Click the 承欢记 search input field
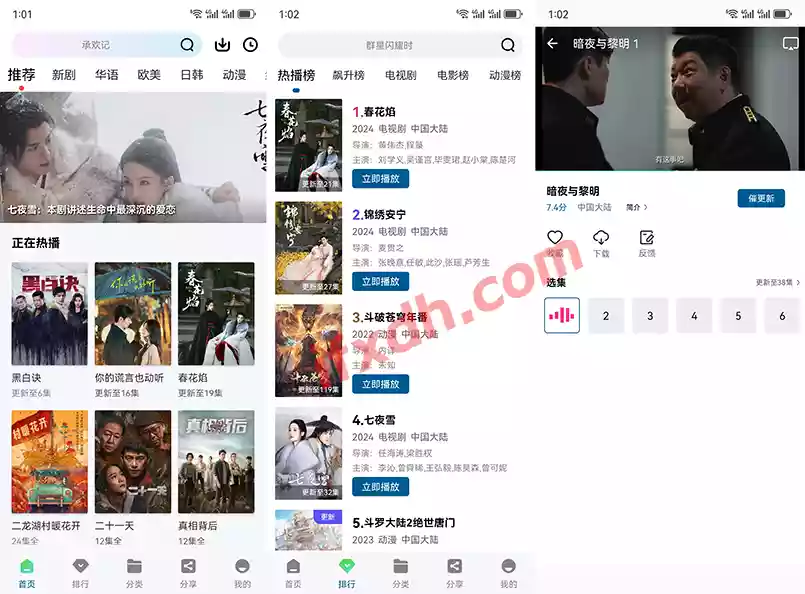The image size is (805, 594). [96, 45]
